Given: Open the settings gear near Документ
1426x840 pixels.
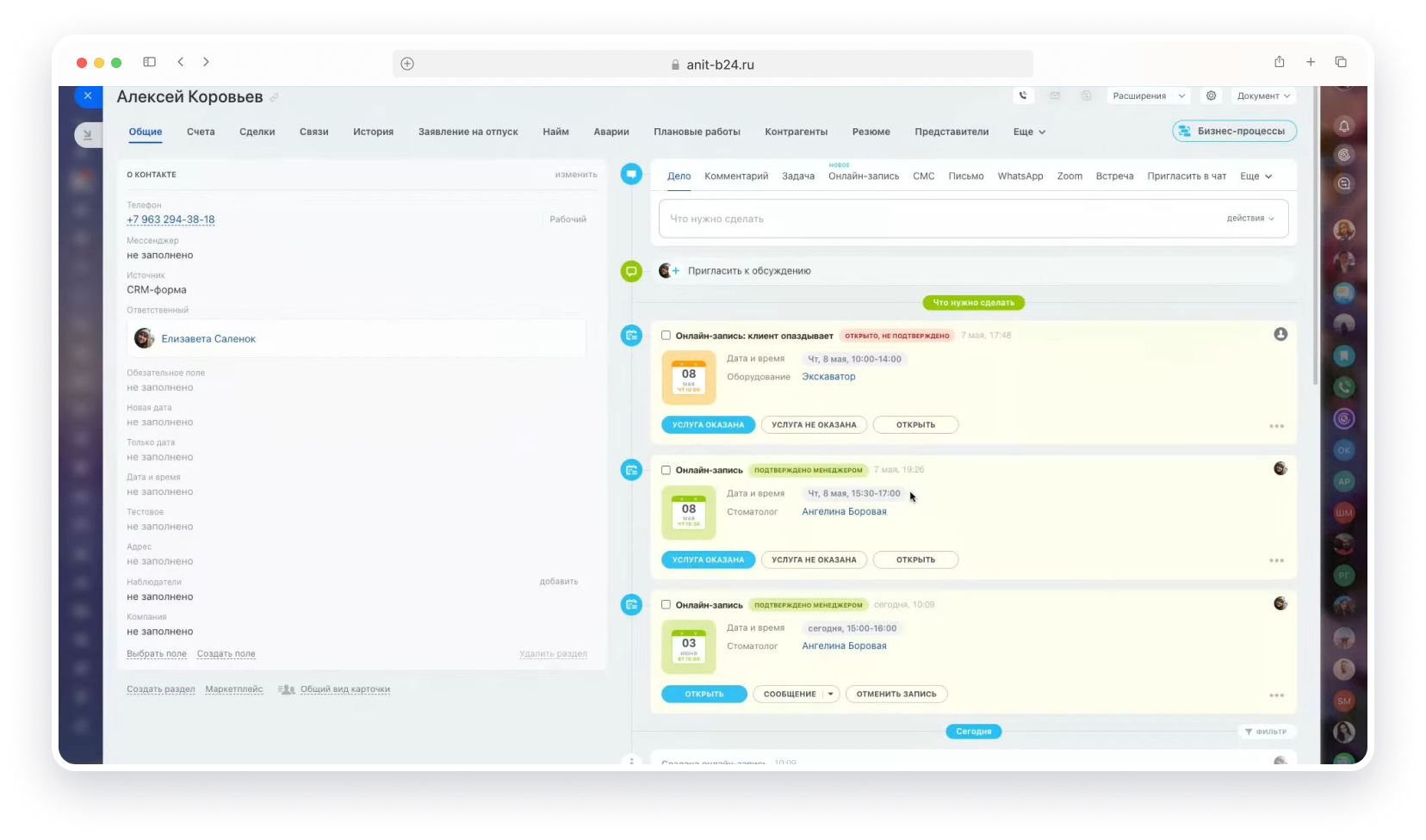Looking at the screenshot, I should coord(1212,96).
